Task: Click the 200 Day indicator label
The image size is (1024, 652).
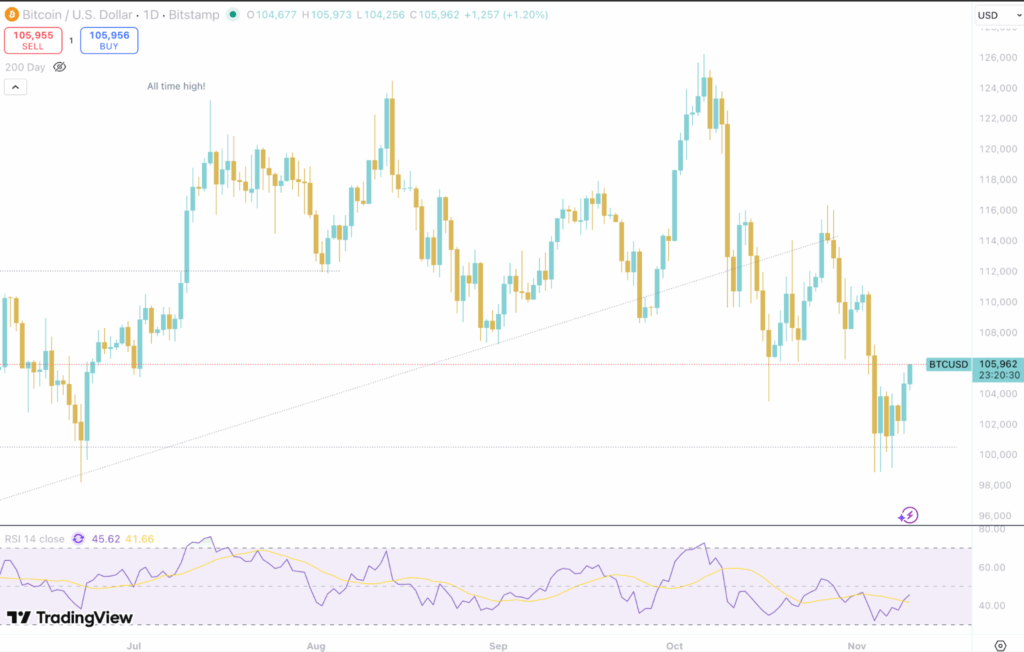Action: [x=24, y=67]
